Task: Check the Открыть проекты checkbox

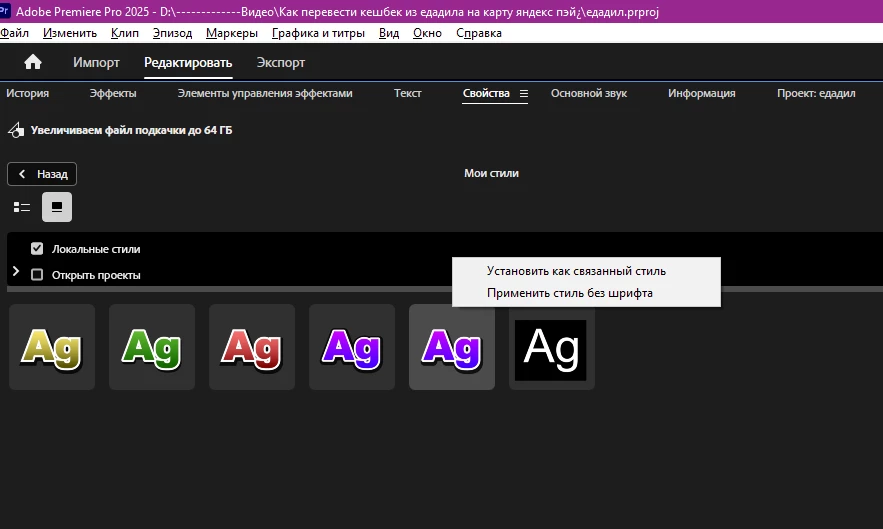Action: [37, 275]
